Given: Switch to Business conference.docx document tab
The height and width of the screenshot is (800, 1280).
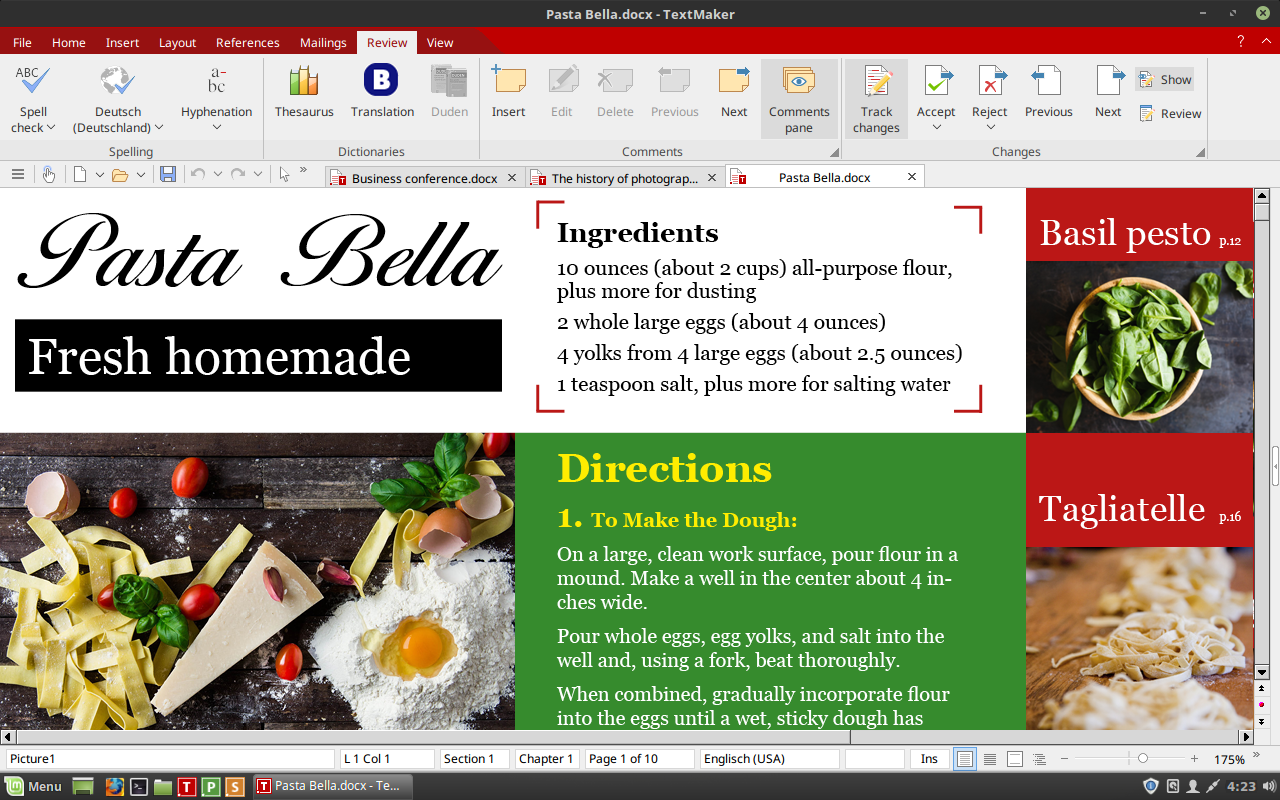Looking at the screenshot, I should 424,178.
